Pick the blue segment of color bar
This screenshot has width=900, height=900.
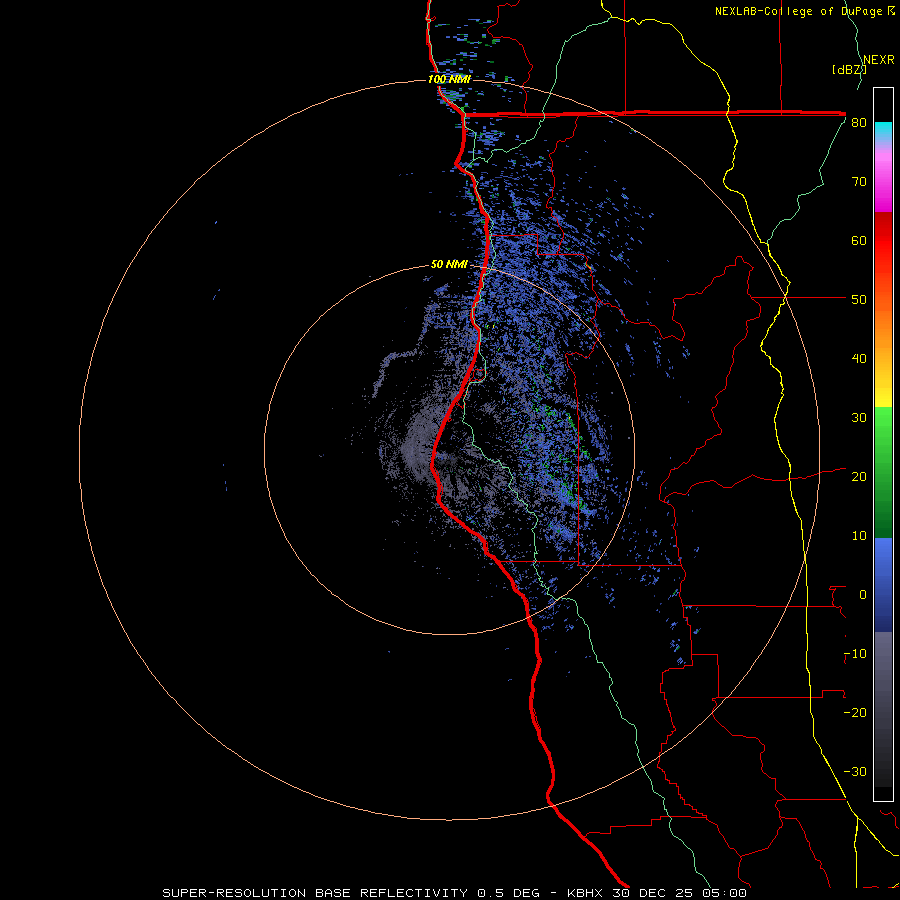pos(883,585)
